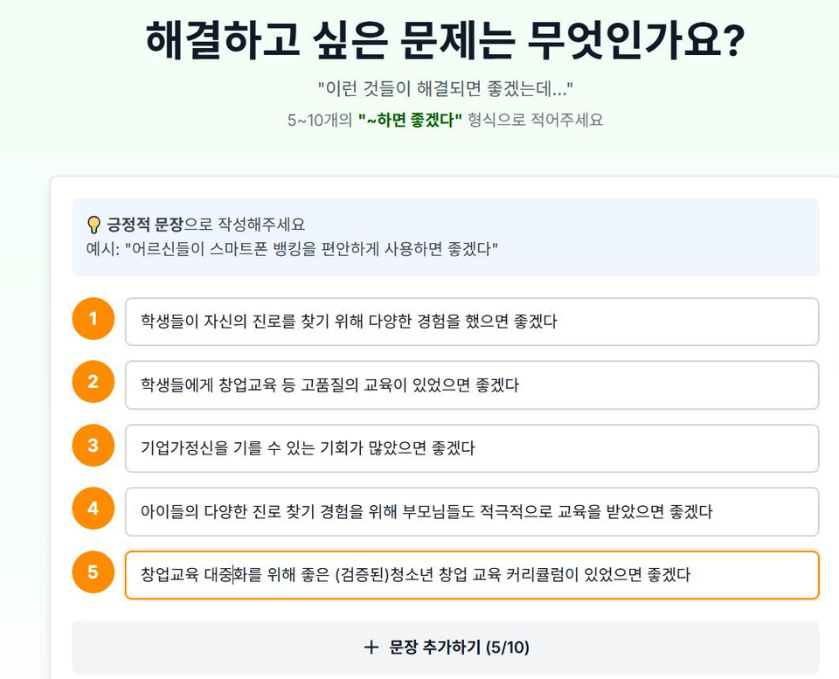
Task: Focus the first sentence field about 진로 경험
Action: click(471, 322)
